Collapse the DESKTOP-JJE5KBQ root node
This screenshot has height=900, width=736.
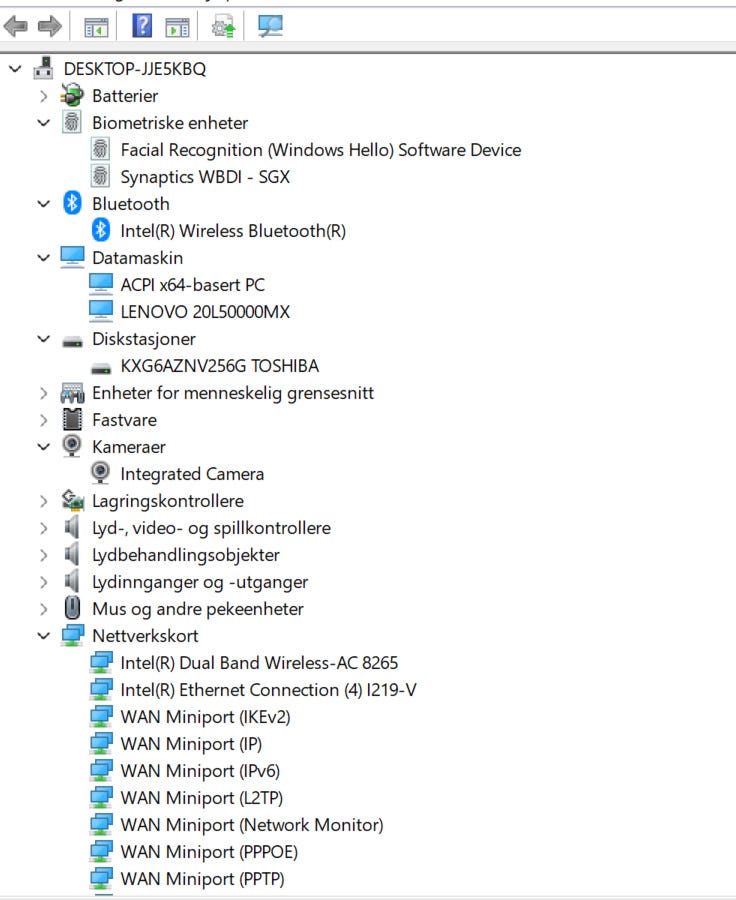(x=16, y=69)
